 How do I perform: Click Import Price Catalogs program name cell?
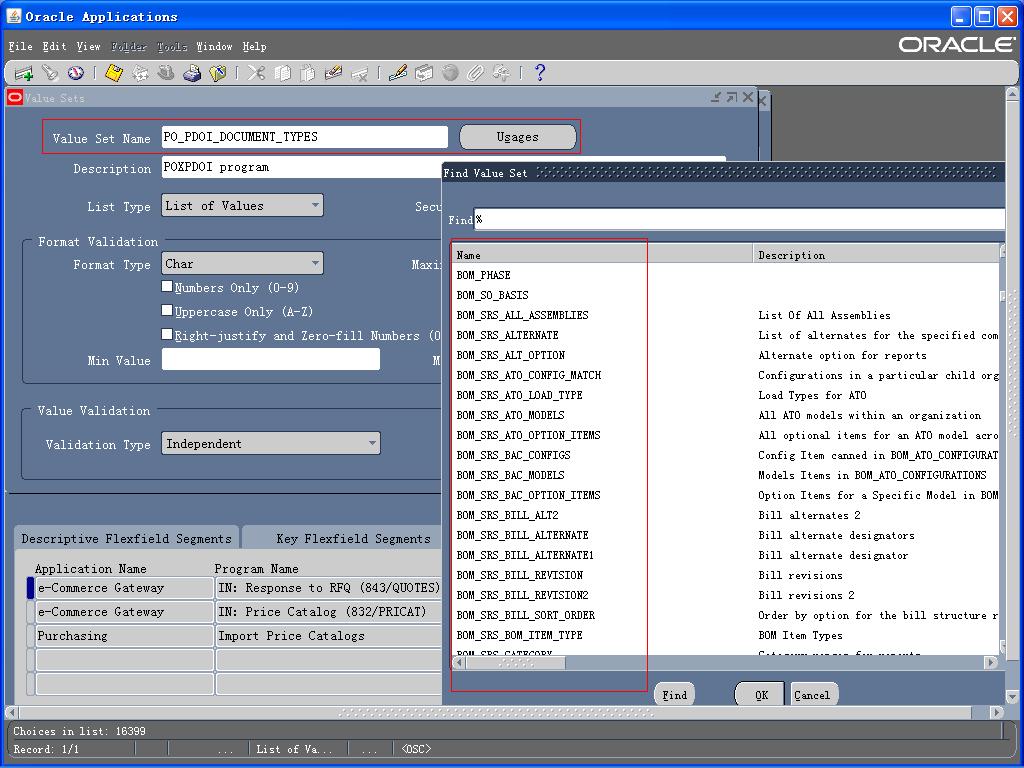(x=329, y=635)
